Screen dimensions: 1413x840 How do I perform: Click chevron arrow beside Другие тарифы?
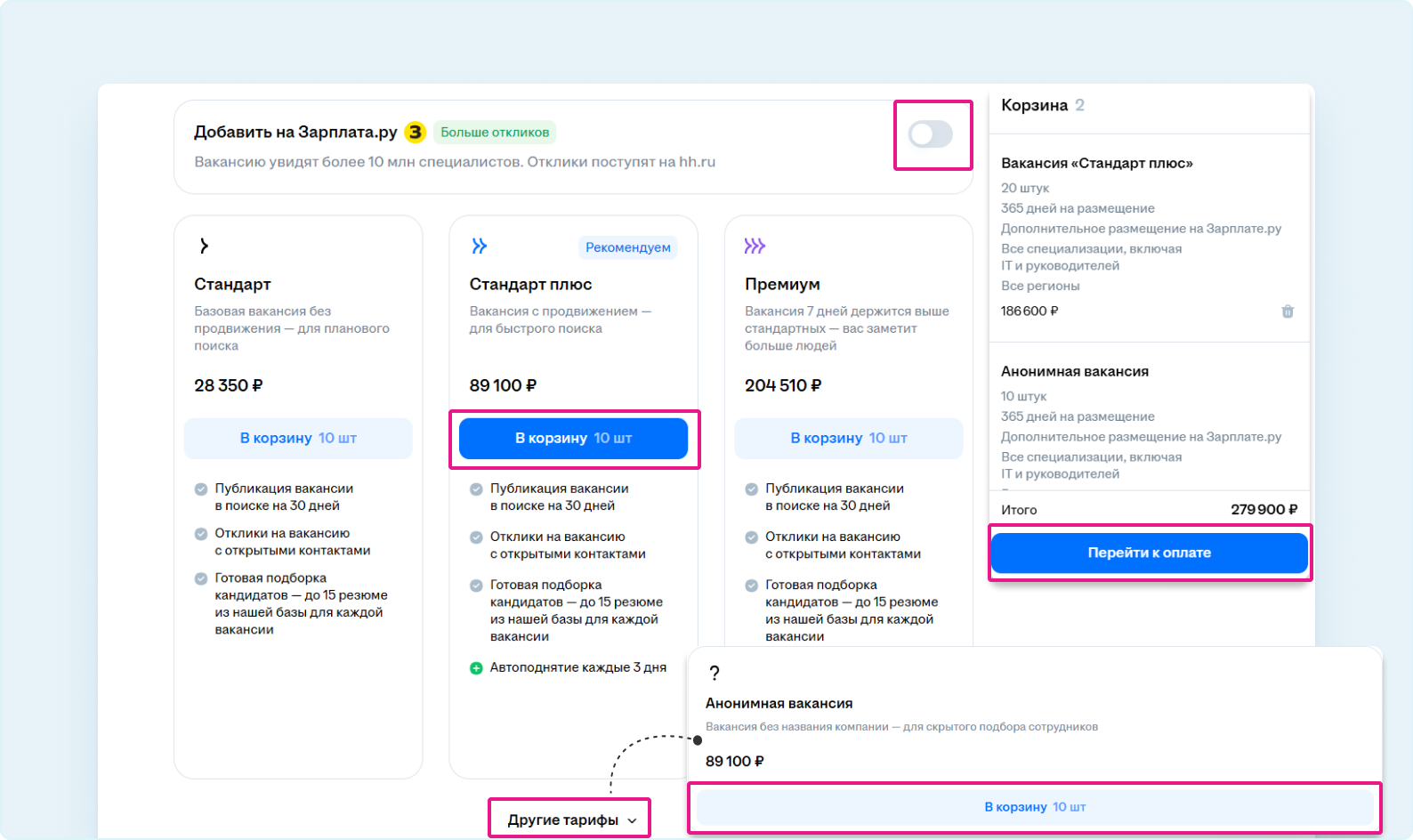point(632,820)
